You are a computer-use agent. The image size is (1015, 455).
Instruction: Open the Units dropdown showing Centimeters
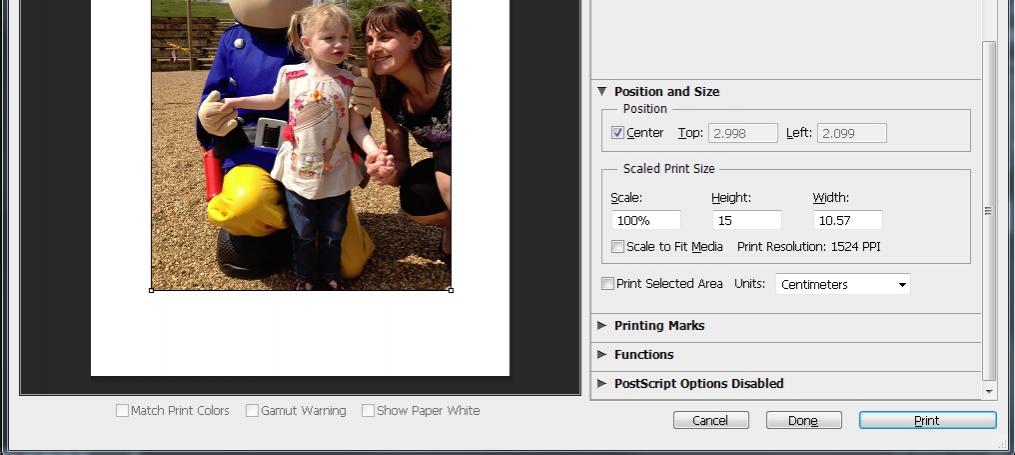click(843, 284)
